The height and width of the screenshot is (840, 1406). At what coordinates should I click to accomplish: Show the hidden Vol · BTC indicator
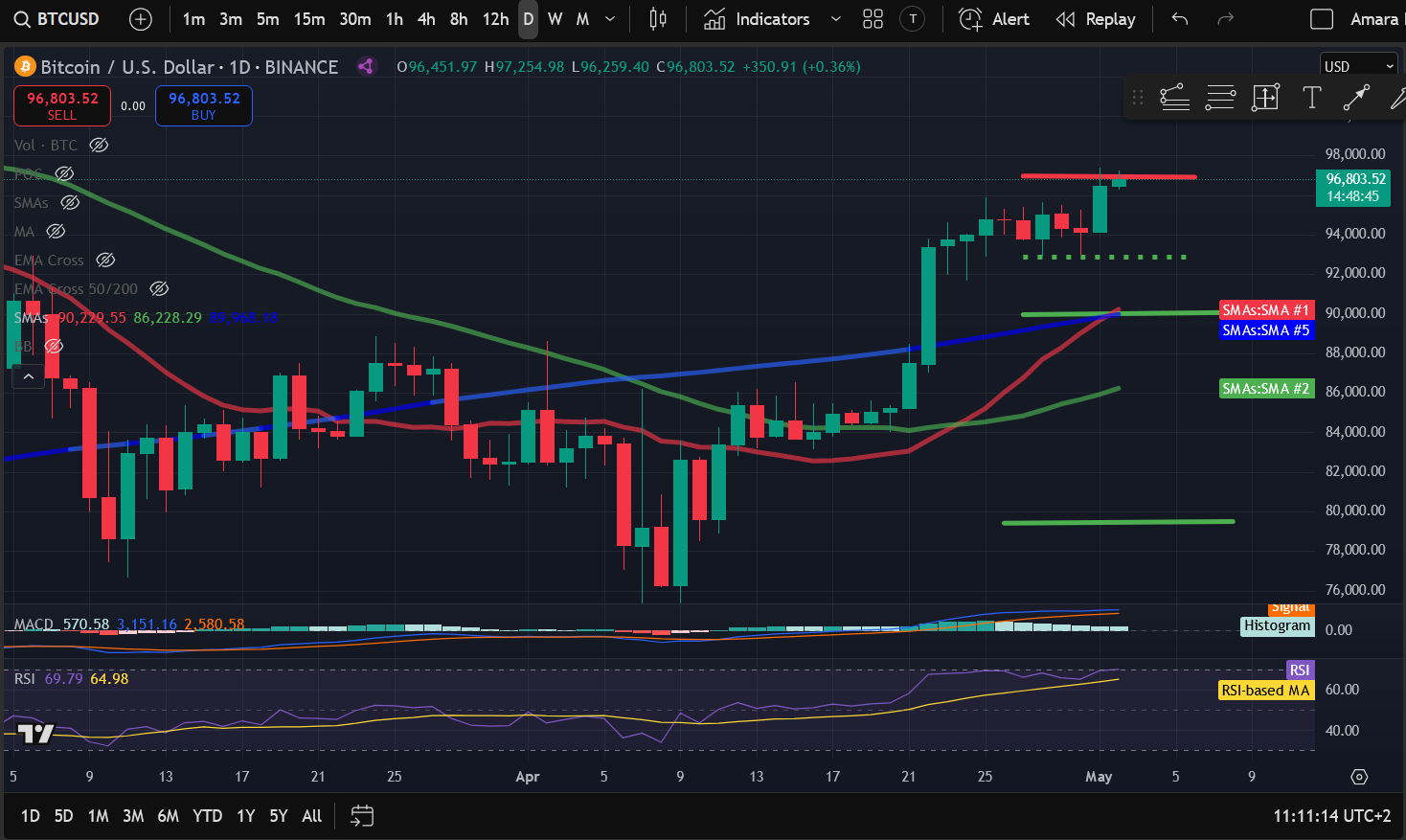(99, 146)
